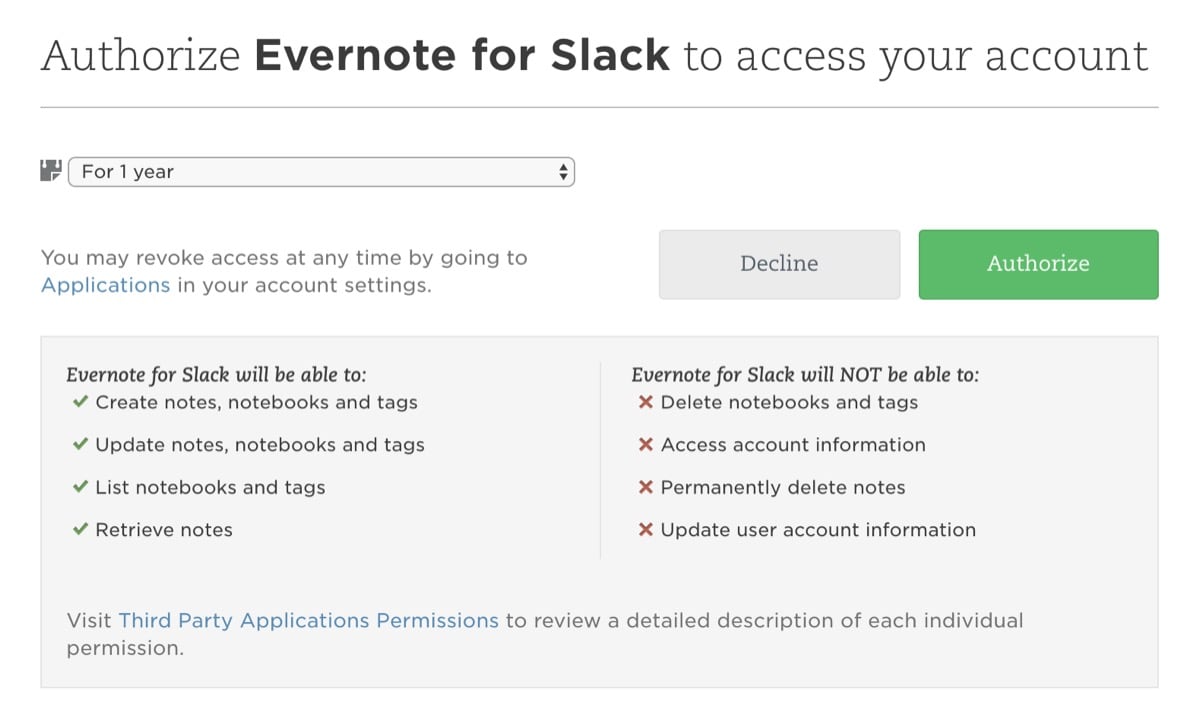
Task: Select the text 'Permanently delete notes'
Action: pos(783,488)
